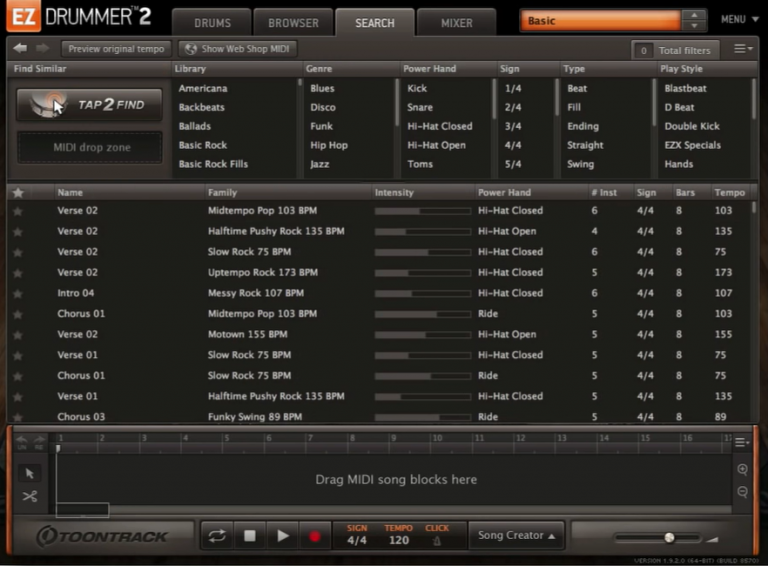This screenshot has height=566, width=768.
Task: Select the arrow pointer tool
Action: pyautogui.click(x=29, y=473)
